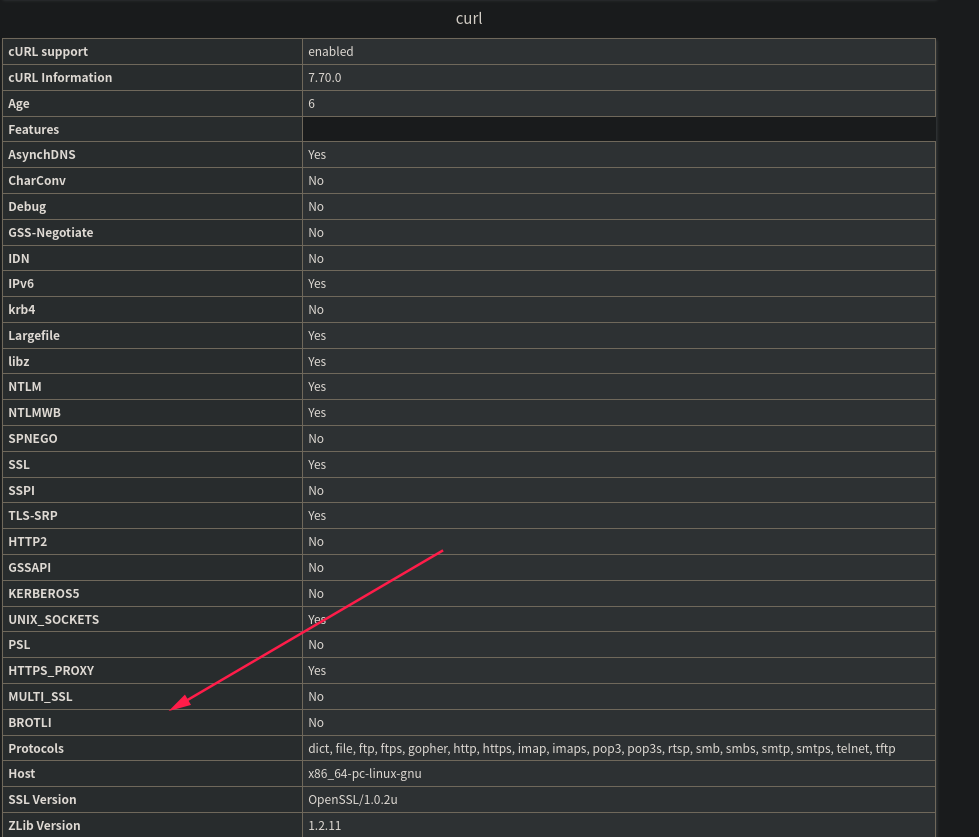This screenshot has height=837, width=979.
Task: Select the "cURL Information" row label
Action: coord(60,77)
